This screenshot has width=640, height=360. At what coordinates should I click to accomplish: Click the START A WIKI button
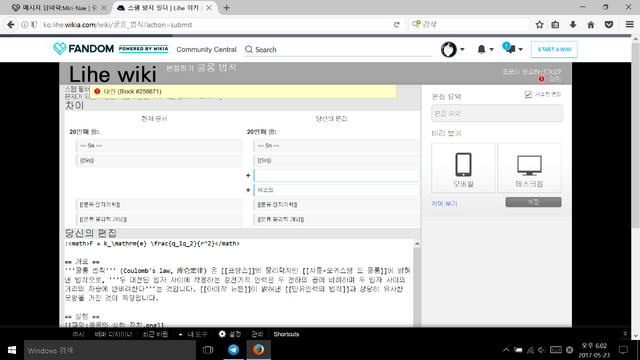coord(554,49)
